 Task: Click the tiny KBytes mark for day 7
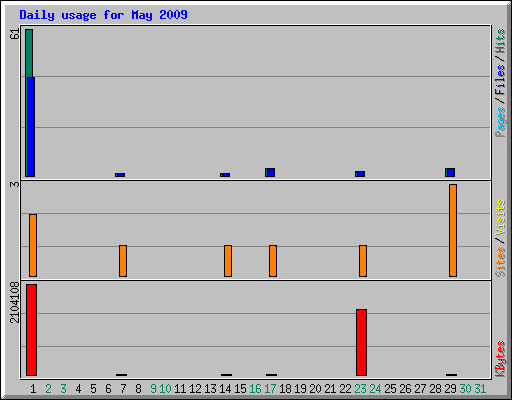click(122, 375)
